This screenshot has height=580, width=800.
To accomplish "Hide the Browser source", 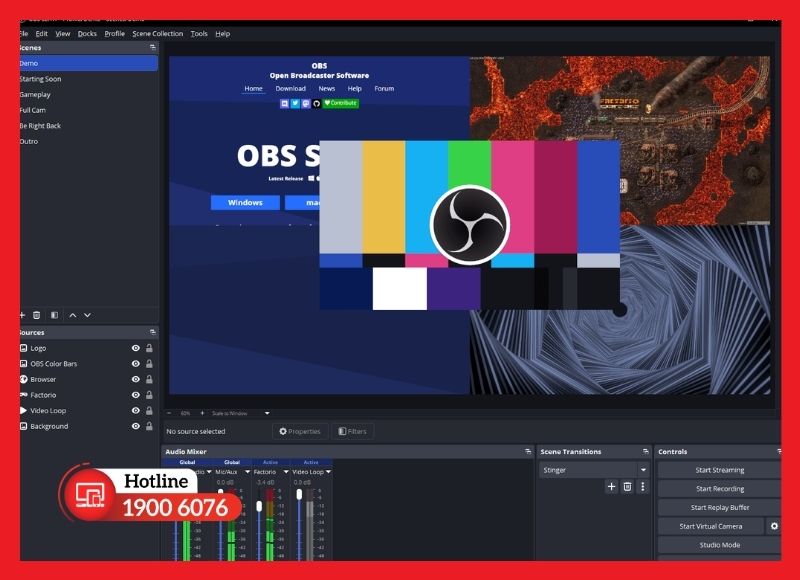I will tap(136, 379).
